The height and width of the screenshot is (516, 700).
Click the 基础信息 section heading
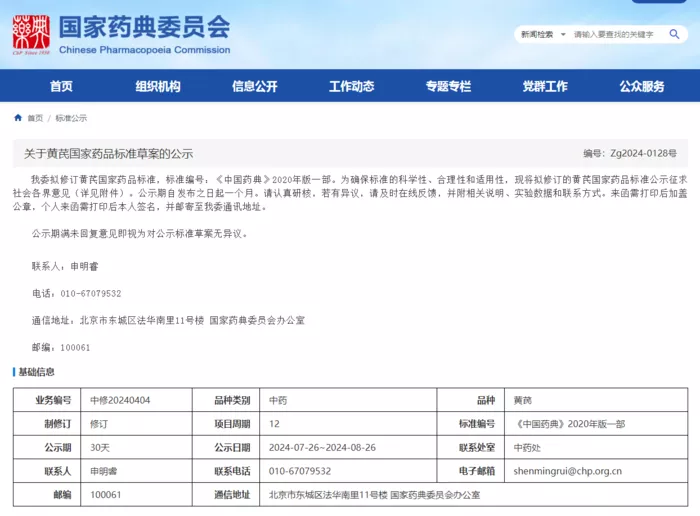pos(36,372)
